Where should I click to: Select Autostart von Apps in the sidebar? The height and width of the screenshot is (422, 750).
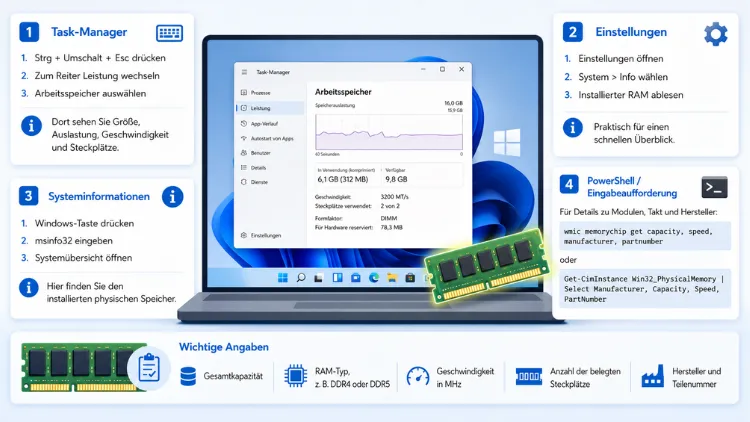click(267, 138)
